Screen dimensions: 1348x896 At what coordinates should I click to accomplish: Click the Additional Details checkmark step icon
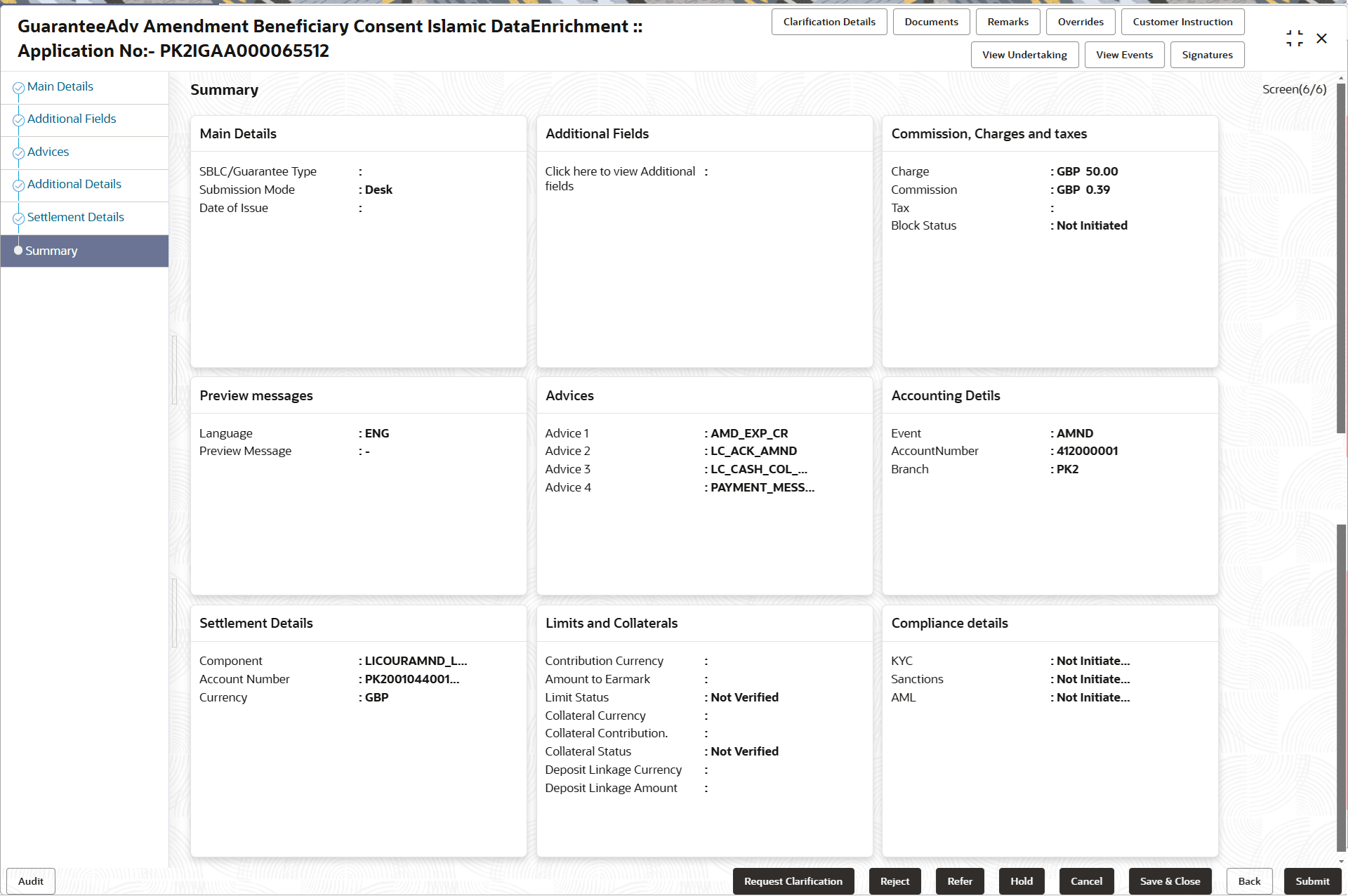tap(18, 185)
